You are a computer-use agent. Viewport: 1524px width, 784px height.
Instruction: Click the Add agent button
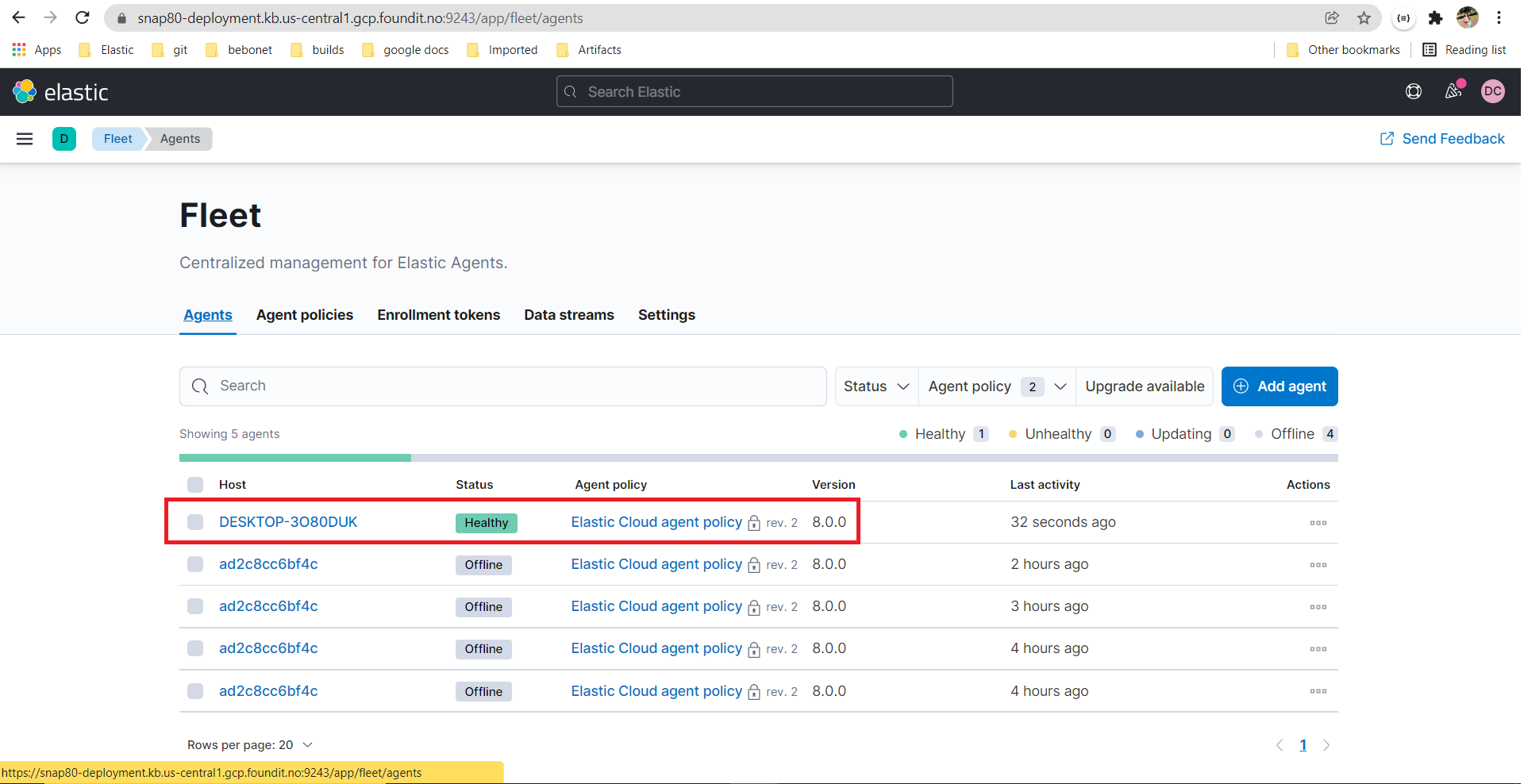coord(1280,386)
